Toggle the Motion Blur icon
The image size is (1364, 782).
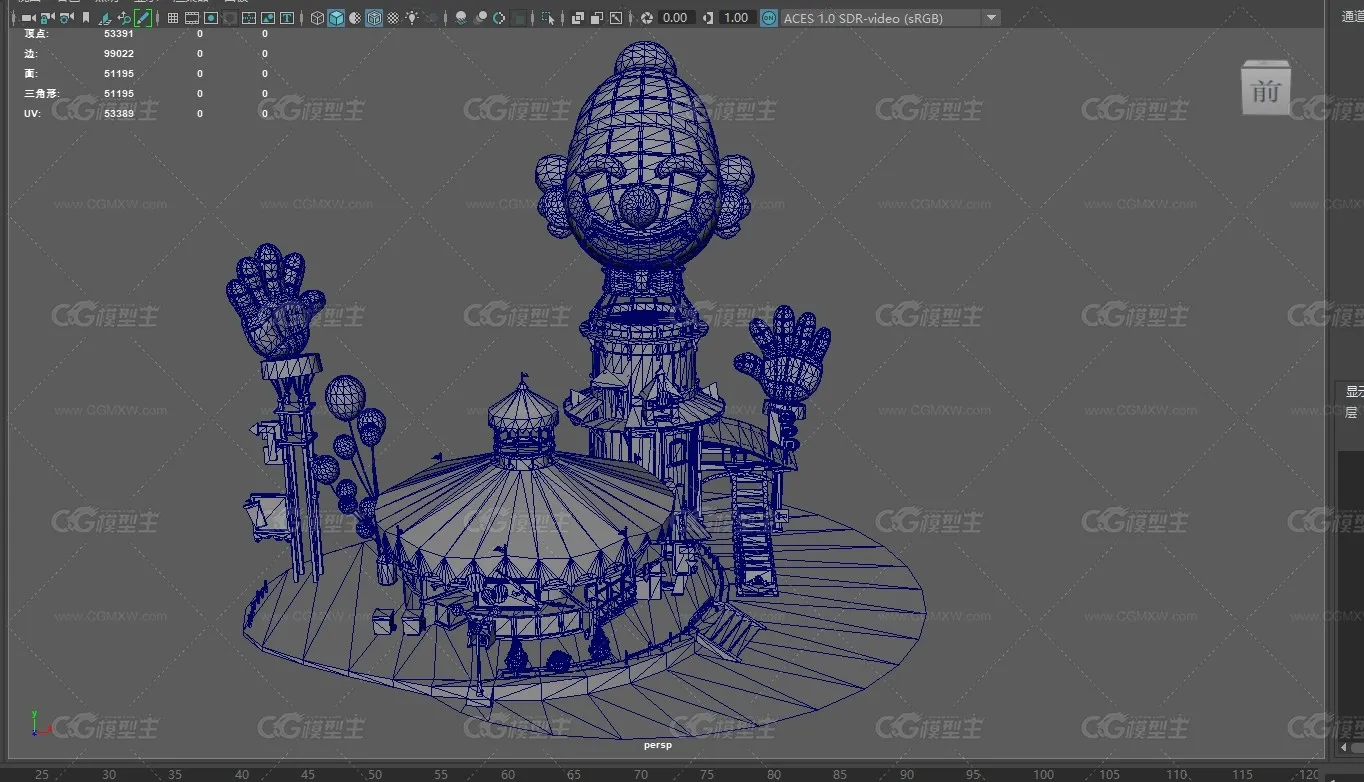[x=480, y=18]
